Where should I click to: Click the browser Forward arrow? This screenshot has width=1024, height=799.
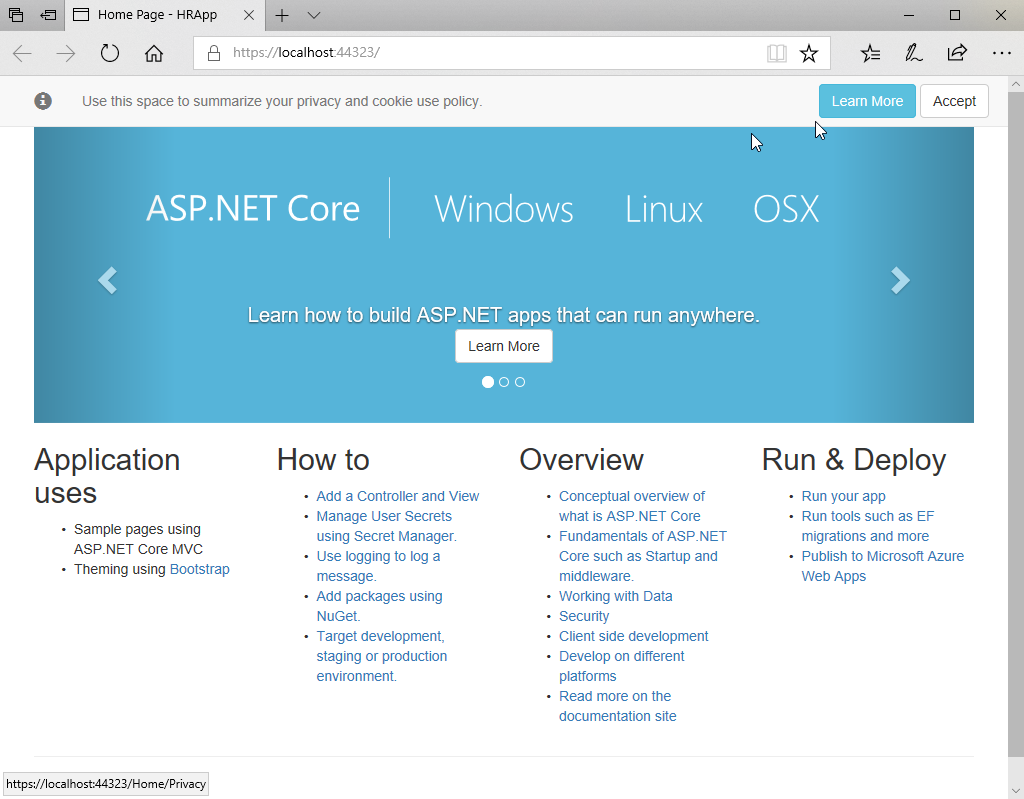[65, 53]
